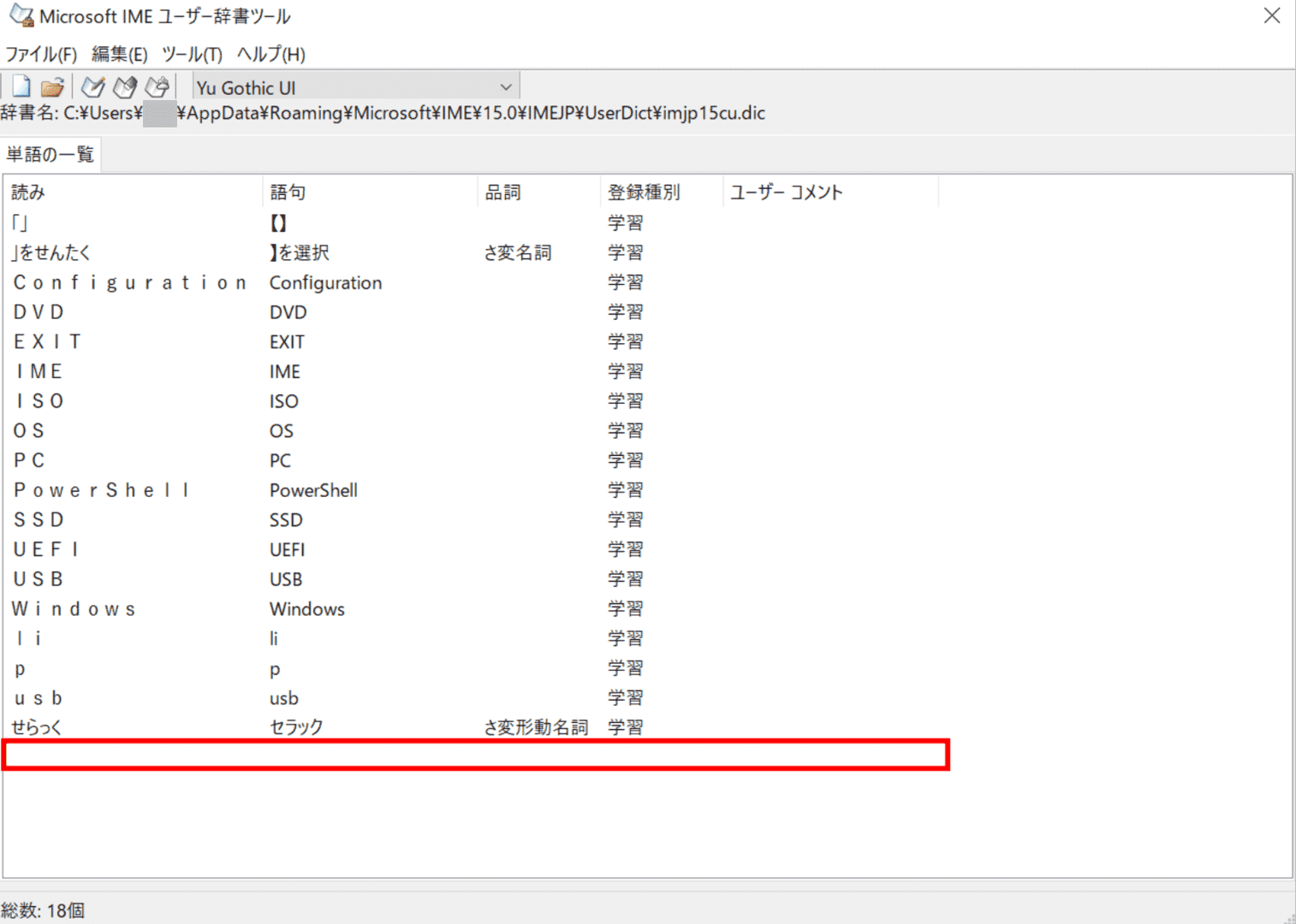Click the 」をせんたく reading cell
Screen dimensions: 1296x924
point(51,253)
